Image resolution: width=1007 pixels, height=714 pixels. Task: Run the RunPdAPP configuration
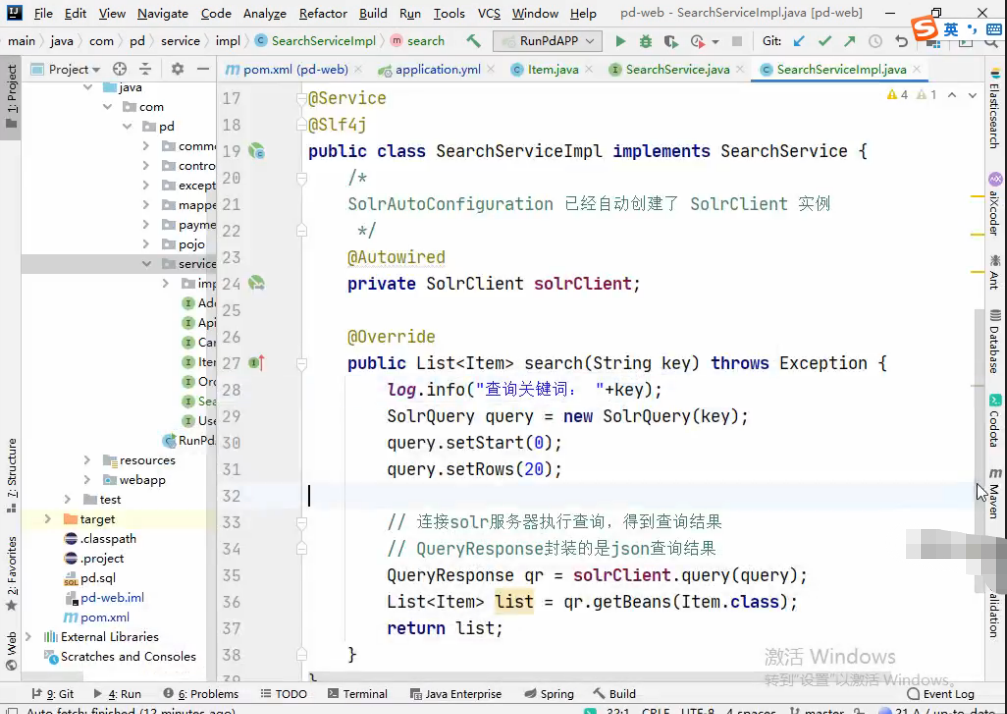point(620,41)
